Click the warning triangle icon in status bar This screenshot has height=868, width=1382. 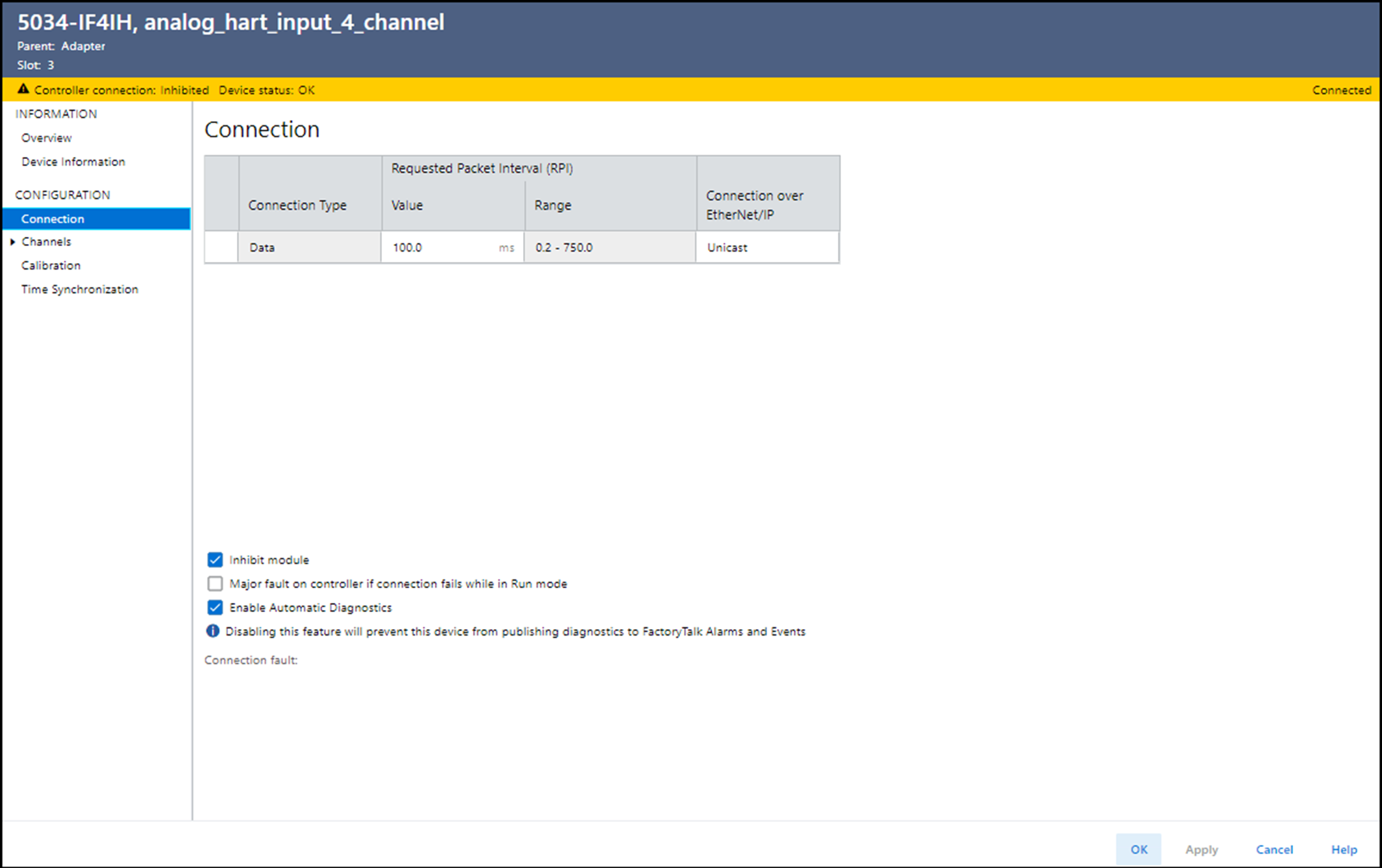coord(24,89)
